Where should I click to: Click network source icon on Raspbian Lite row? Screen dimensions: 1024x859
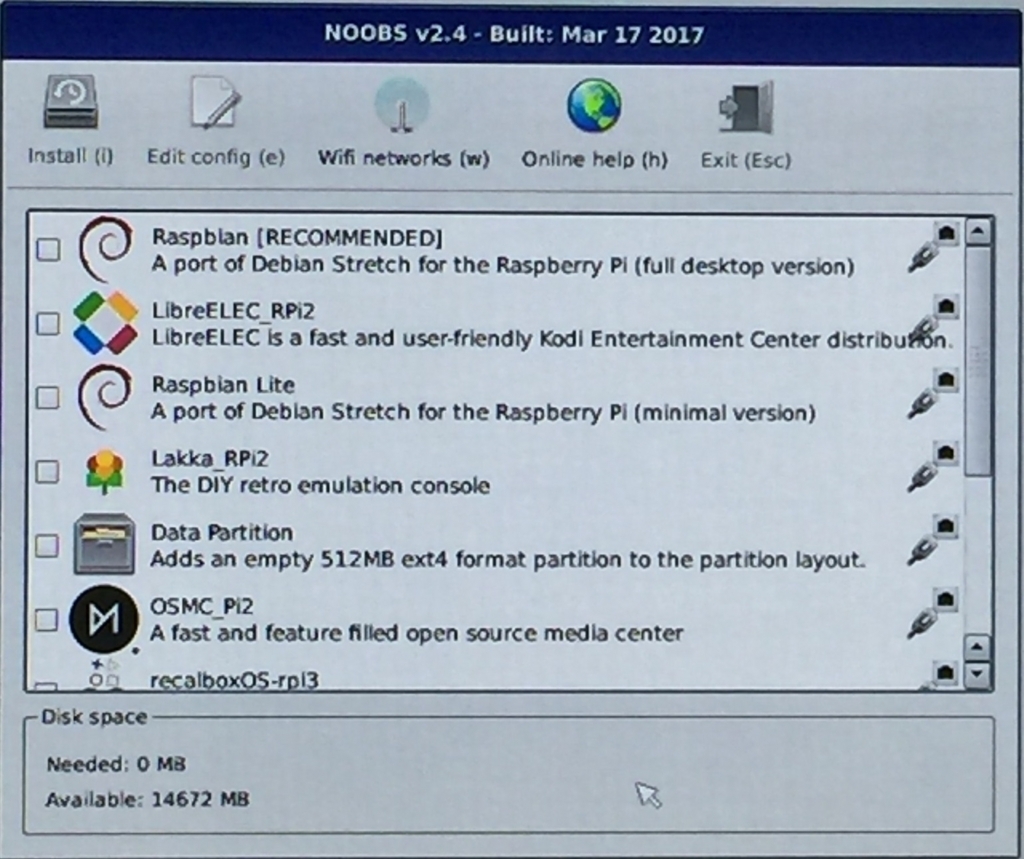(x=933, y=394)
